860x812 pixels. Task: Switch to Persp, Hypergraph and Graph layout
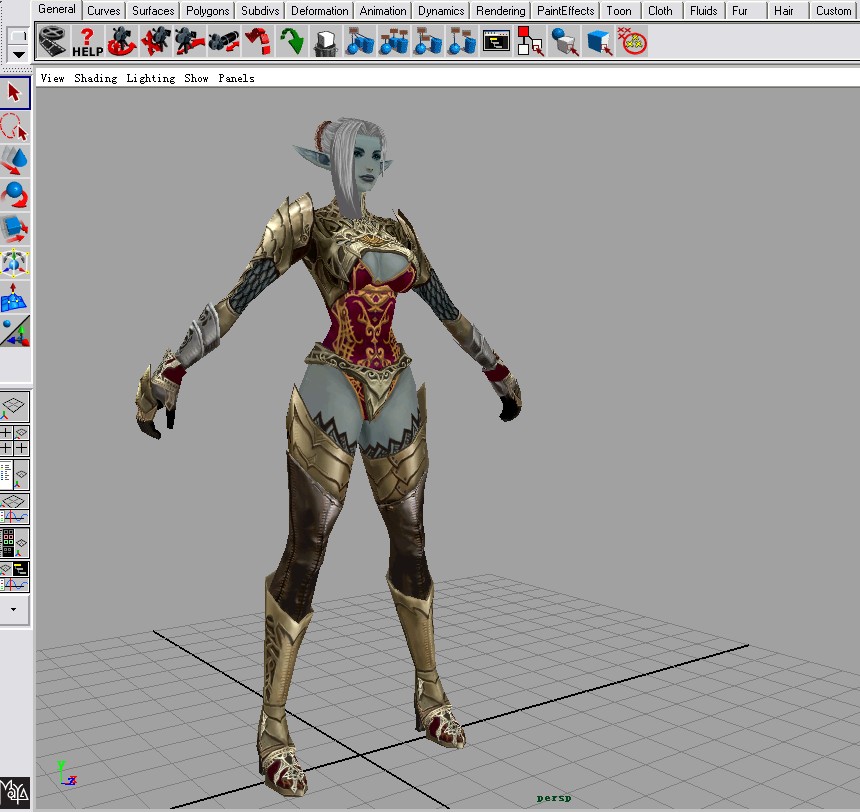click(15, 577)
